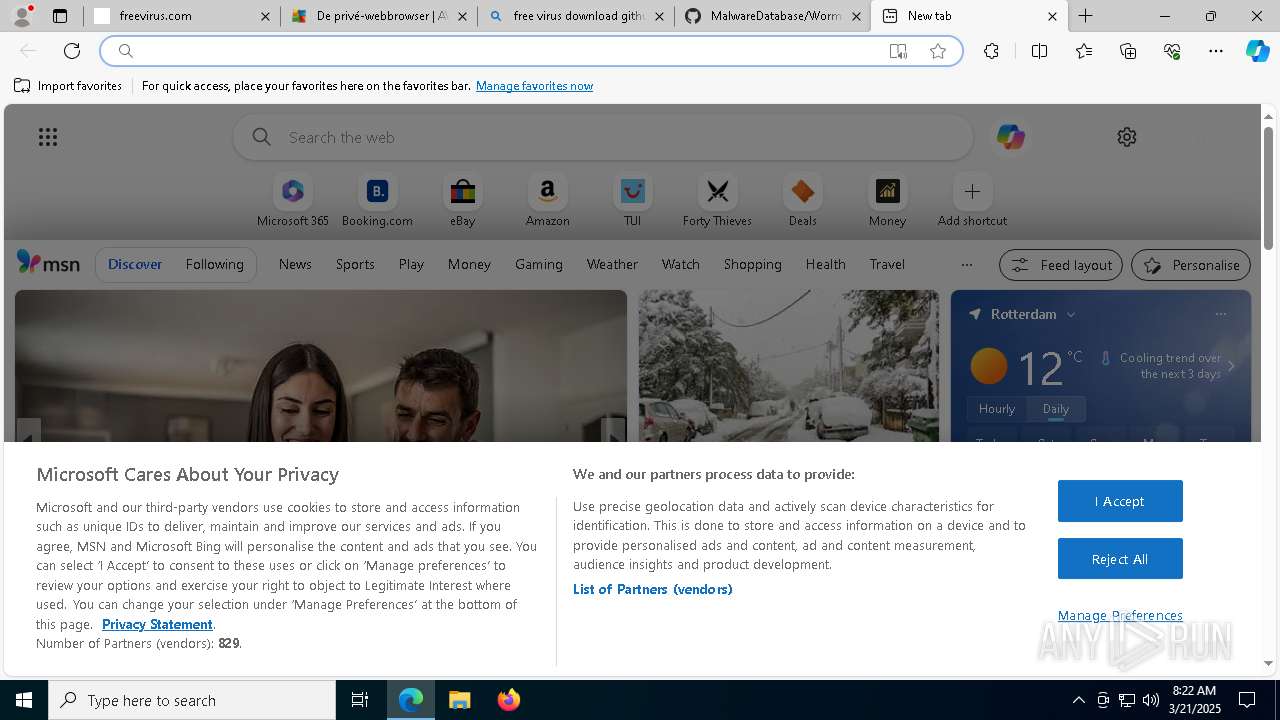Open the eBay shortcut
This screenshot has height=720, width=1280.
[462, 201]
